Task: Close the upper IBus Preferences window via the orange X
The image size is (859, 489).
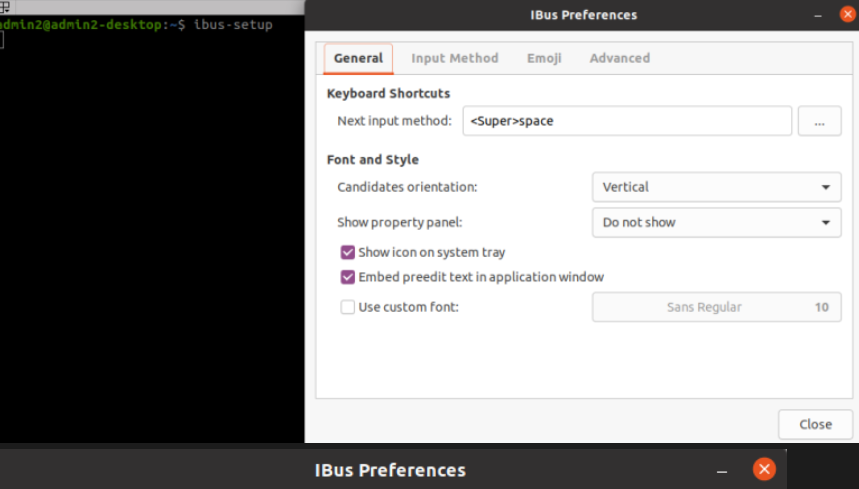Action: (847, 14)
